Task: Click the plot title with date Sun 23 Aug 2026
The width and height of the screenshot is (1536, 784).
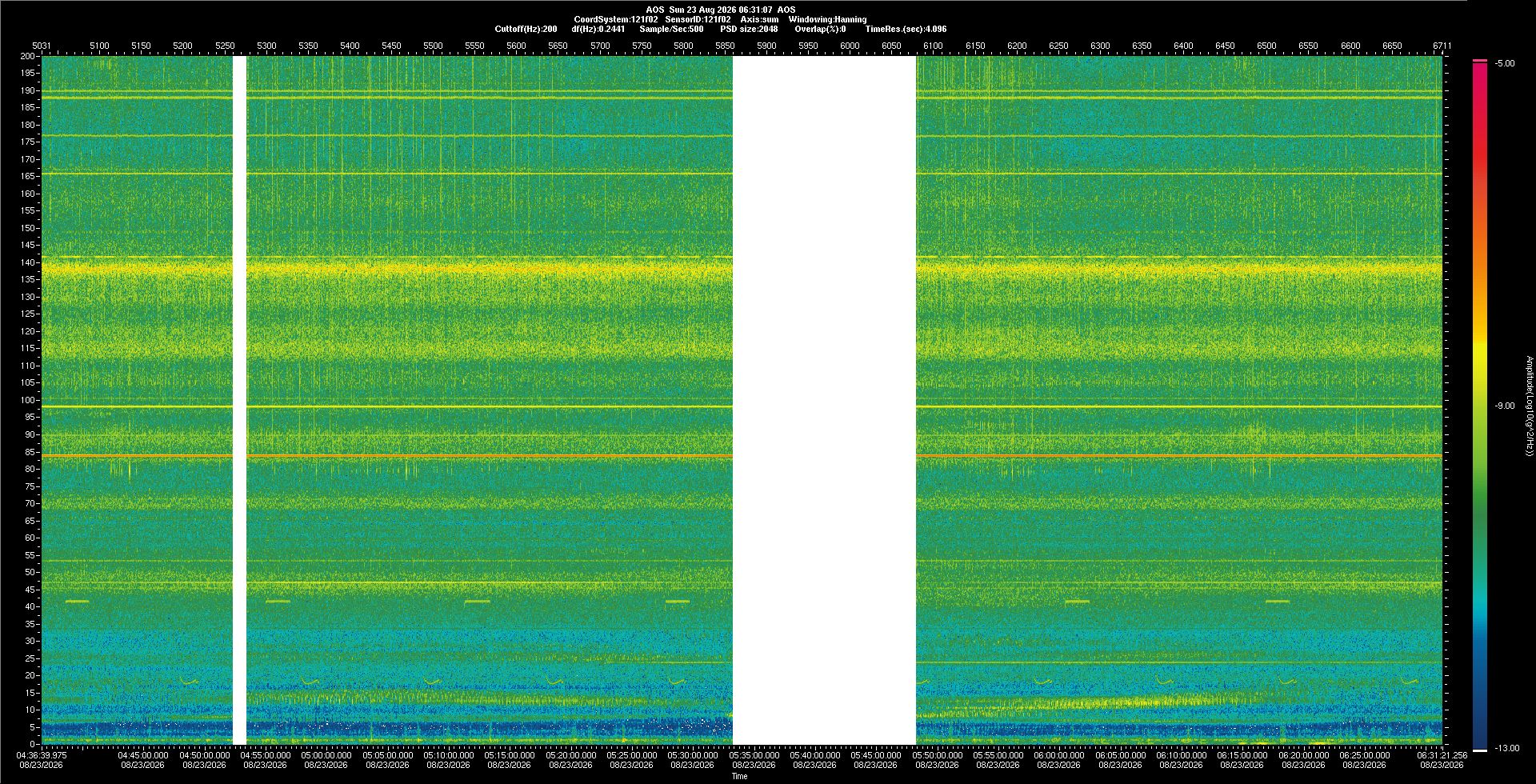Action: [721, 10]
